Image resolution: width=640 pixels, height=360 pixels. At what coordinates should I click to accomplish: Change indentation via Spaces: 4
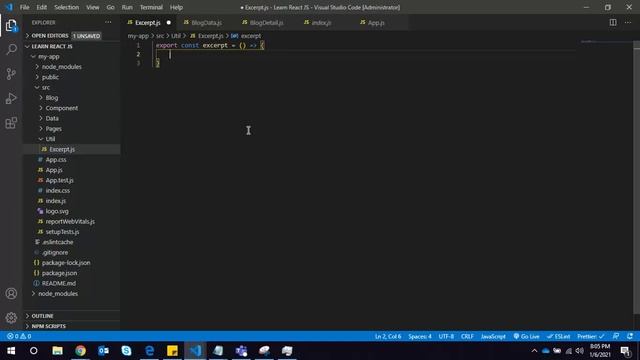tap(420, 336)
